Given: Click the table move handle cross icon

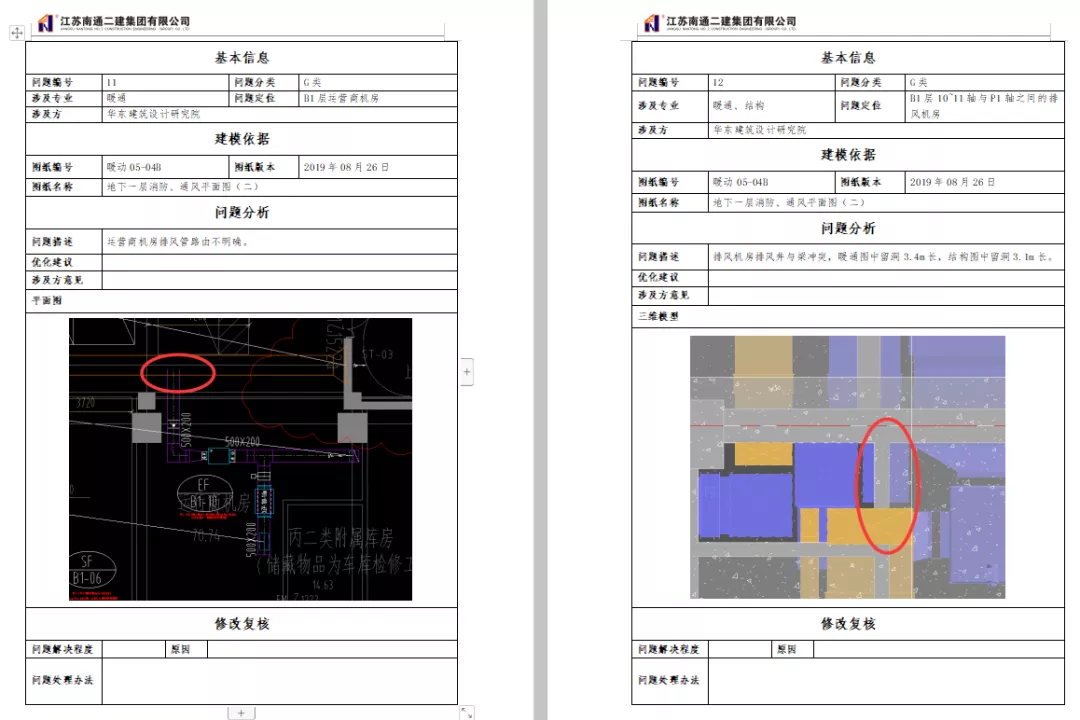Looking at the screenshot, I should [16, 32].
